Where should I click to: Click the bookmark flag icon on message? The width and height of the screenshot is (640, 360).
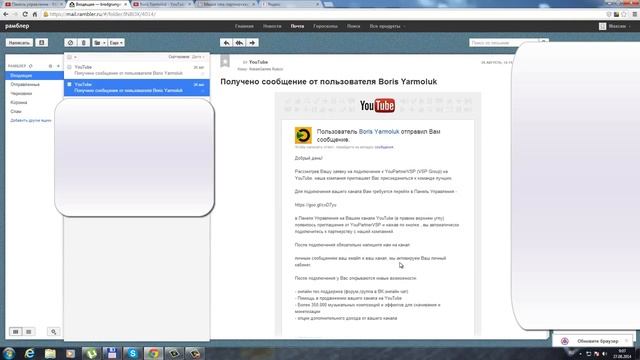[x=225, y=61]
